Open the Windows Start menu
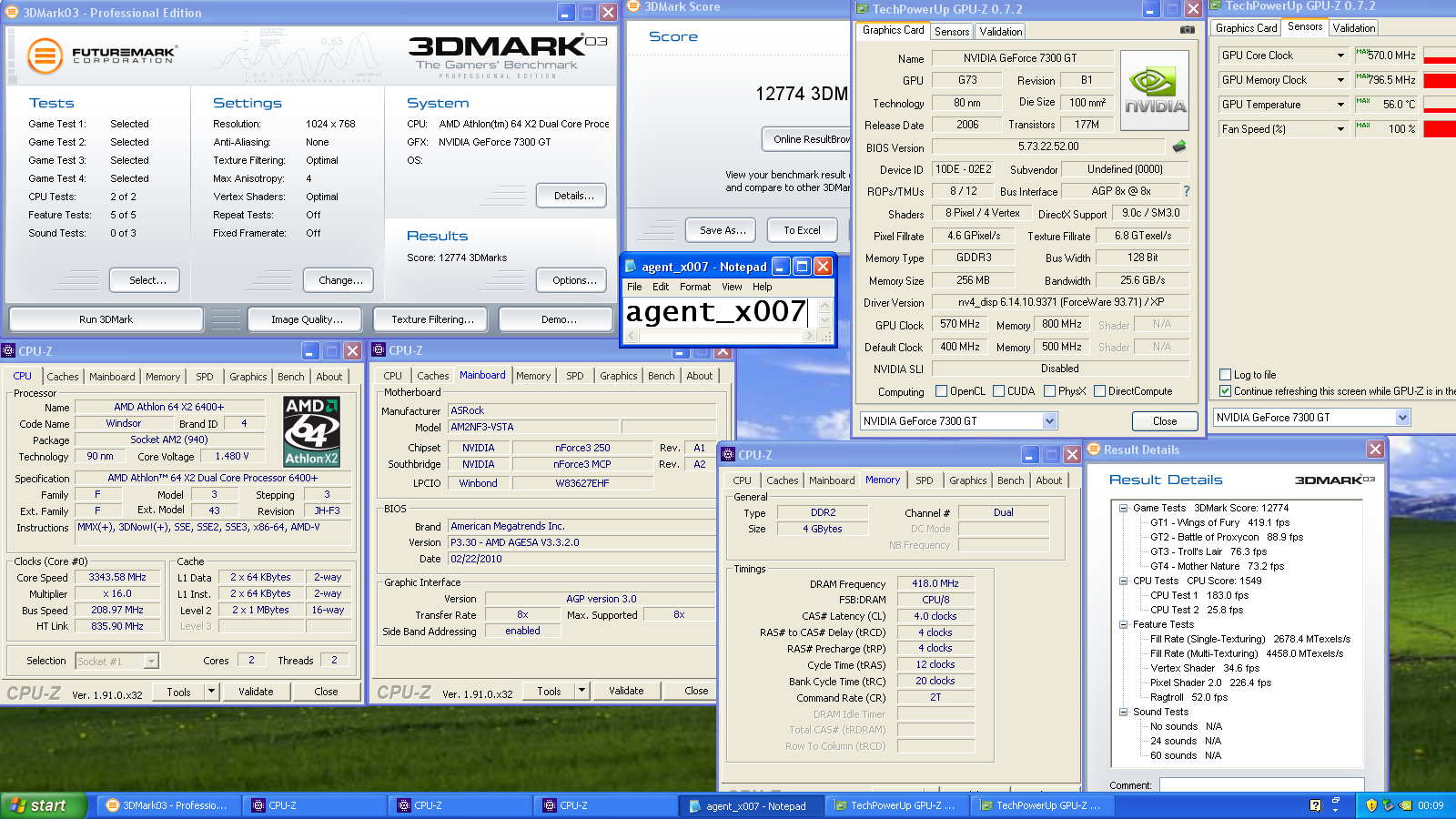1456x819 pixels. point(43,805)
